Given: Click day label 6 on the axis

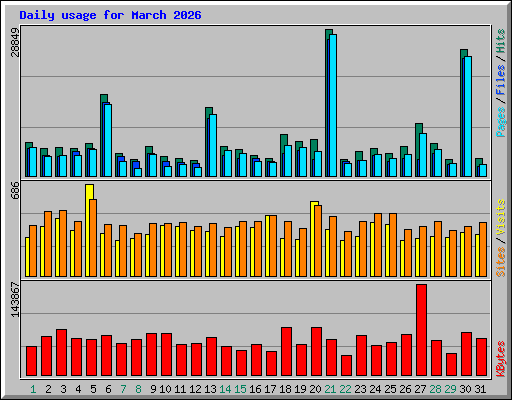Looking at the screenshot, I should coord(108,389).
